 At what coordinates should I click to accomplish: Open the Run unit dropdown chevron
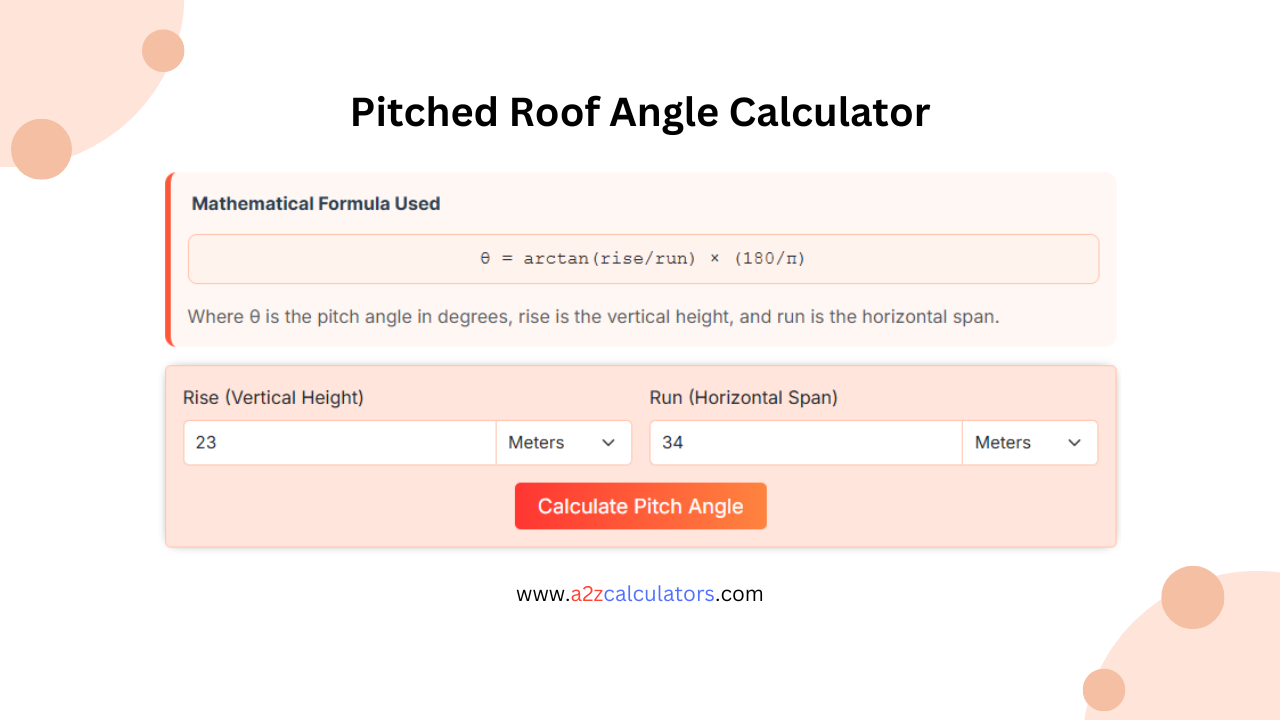(1074, 442)
